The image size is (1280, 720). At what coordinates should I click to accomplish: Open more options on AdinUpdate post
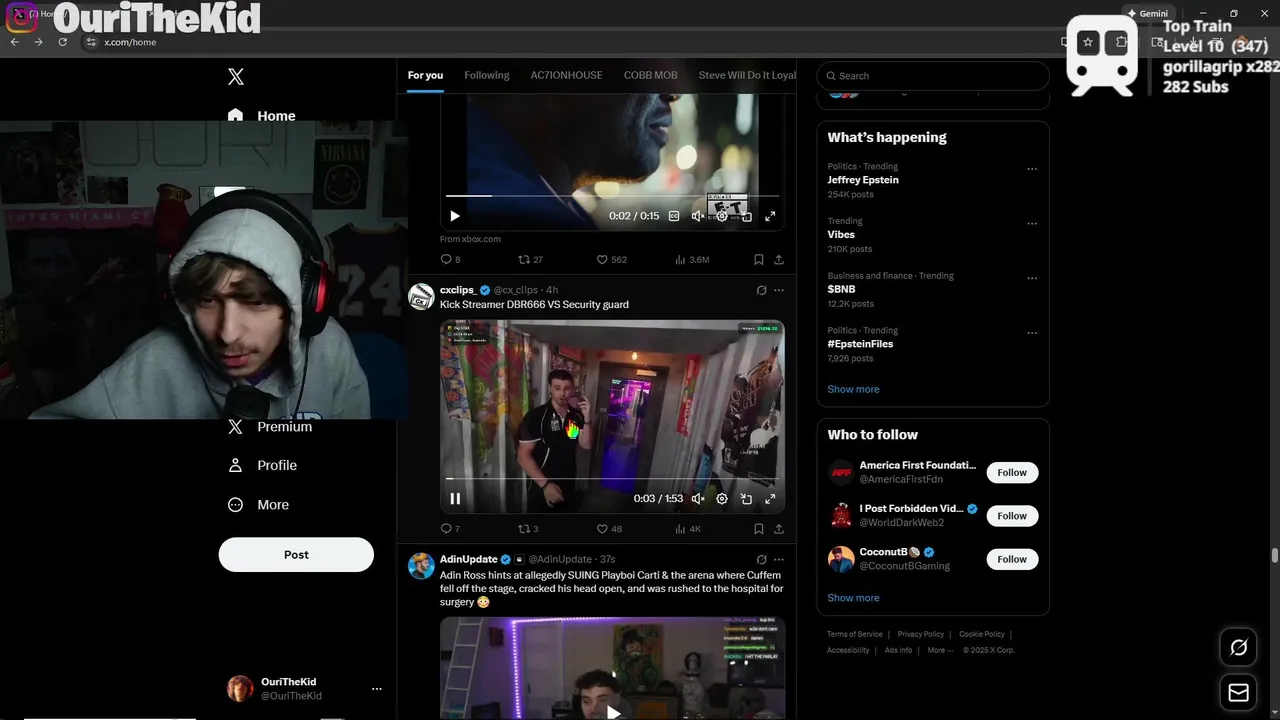[x=779, y=560]
